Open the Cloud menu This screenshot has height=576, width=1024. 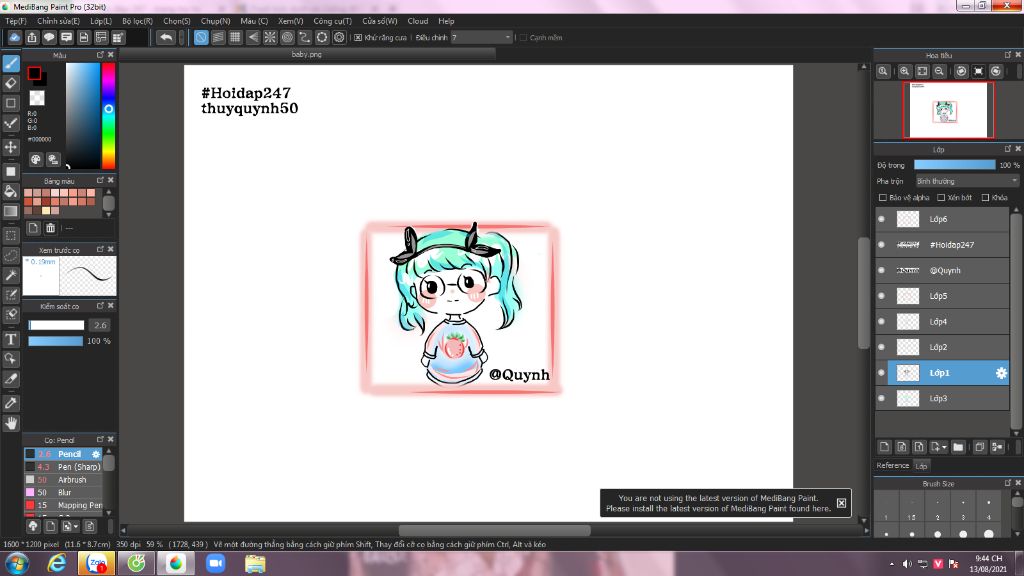pyautogui.click(x=417, y=21)
